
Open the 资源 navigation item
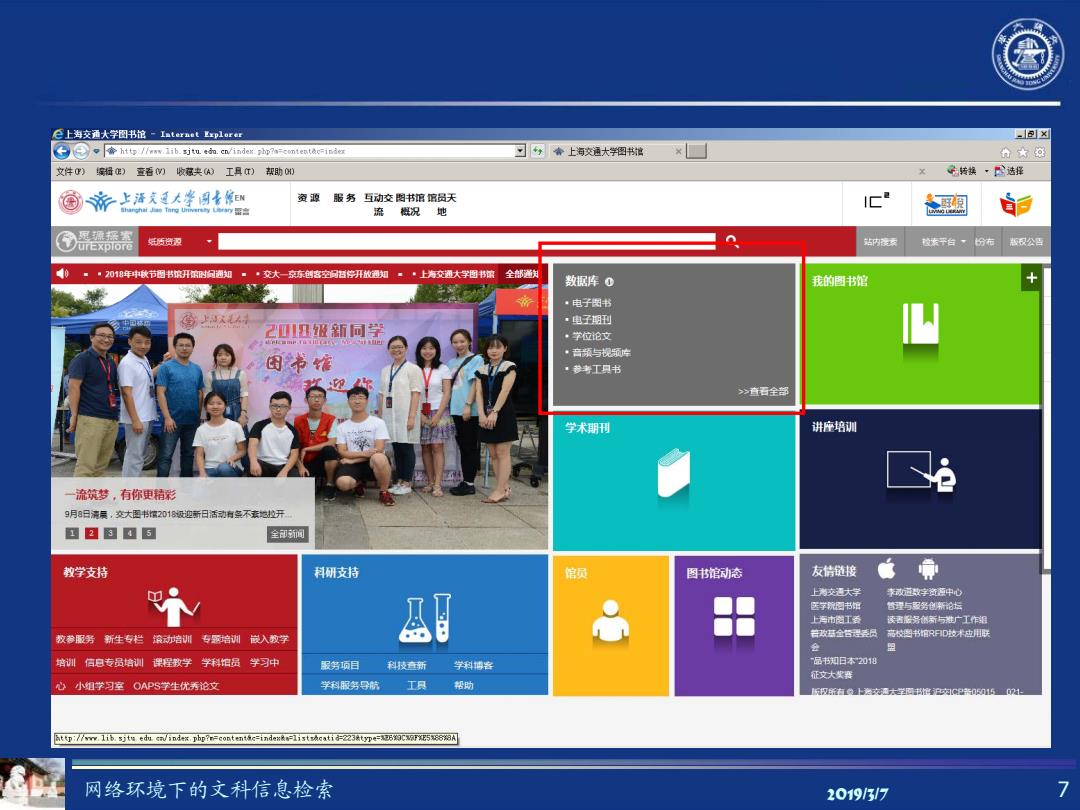click(x=309, y=198)
